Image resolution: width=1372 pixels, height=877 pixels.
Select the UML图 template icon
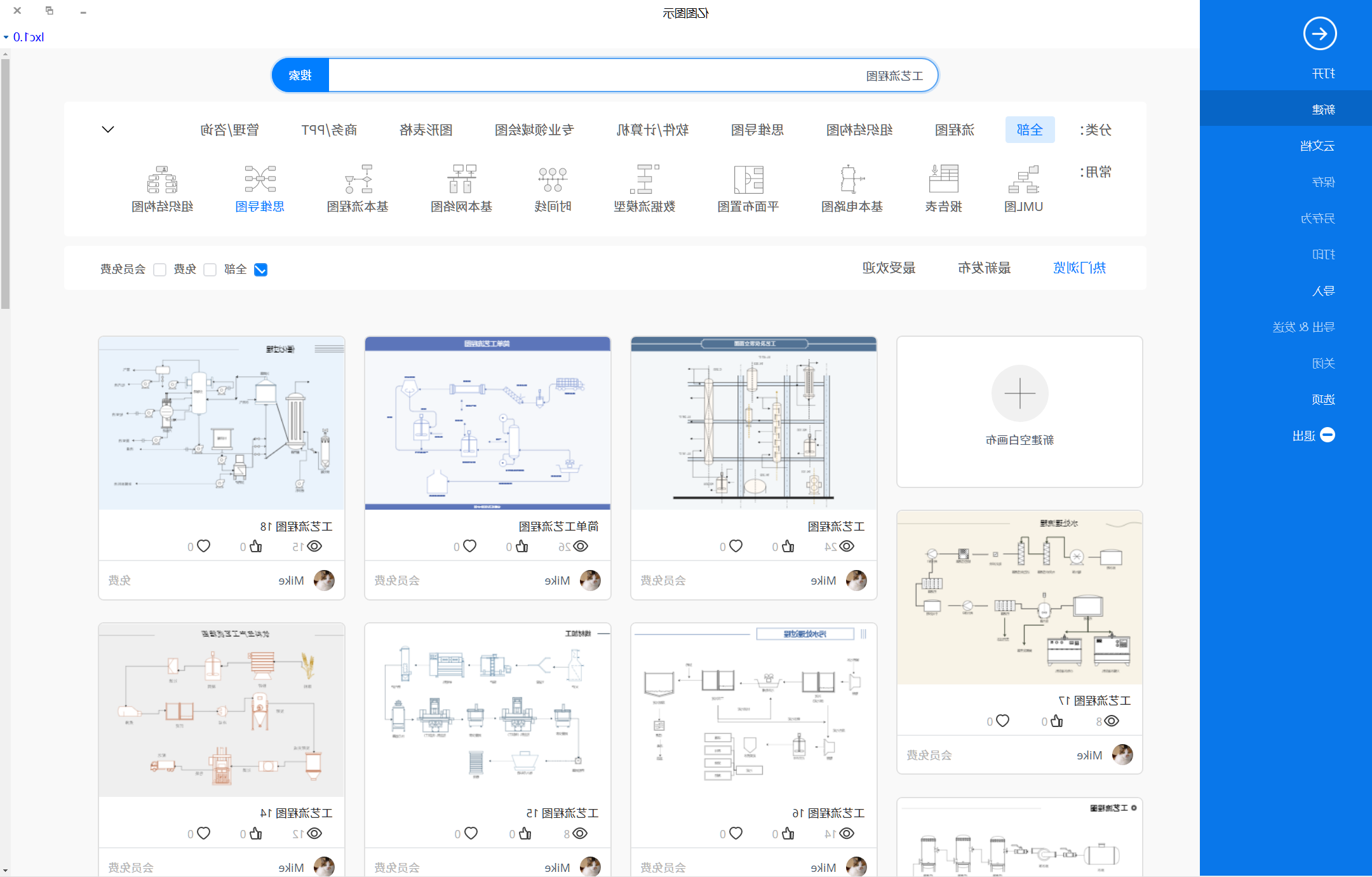tap(1023, 179)
